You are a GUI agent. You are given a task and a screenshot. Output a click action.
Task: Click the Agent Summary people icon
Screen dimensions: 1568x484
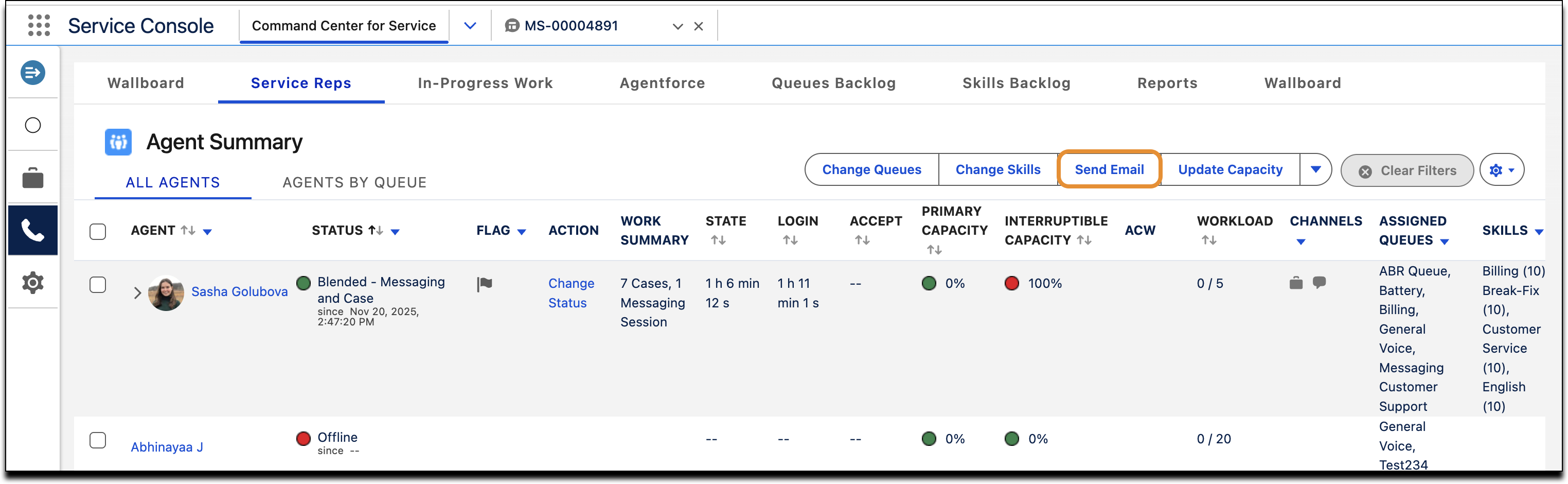tap(118, 142)
